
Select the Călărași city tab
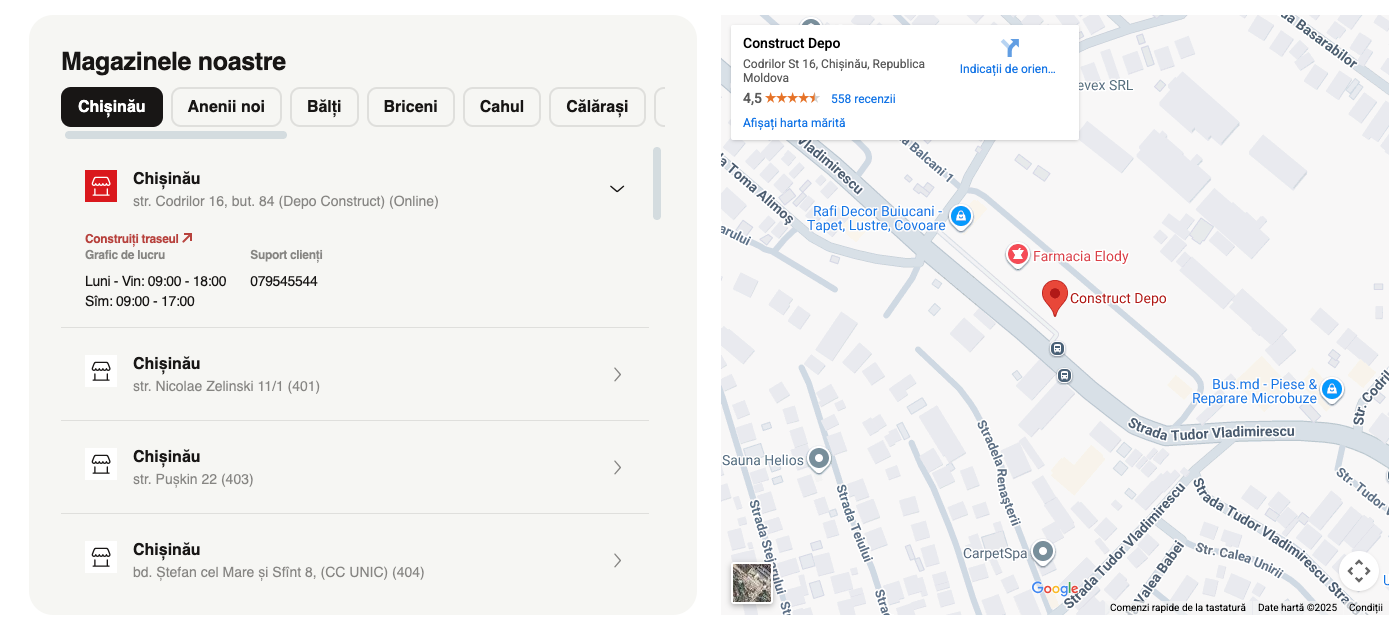tap(597, 107)
